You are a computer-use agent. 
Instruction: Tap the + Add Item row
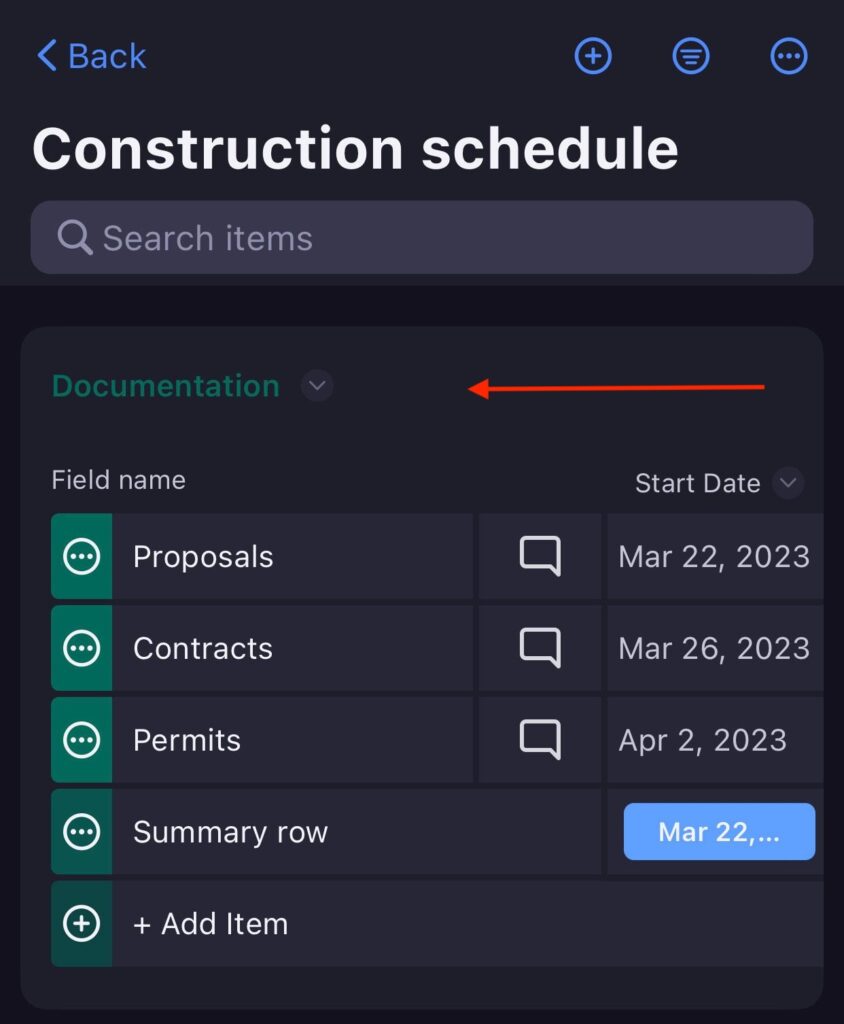tap(211, 924)
